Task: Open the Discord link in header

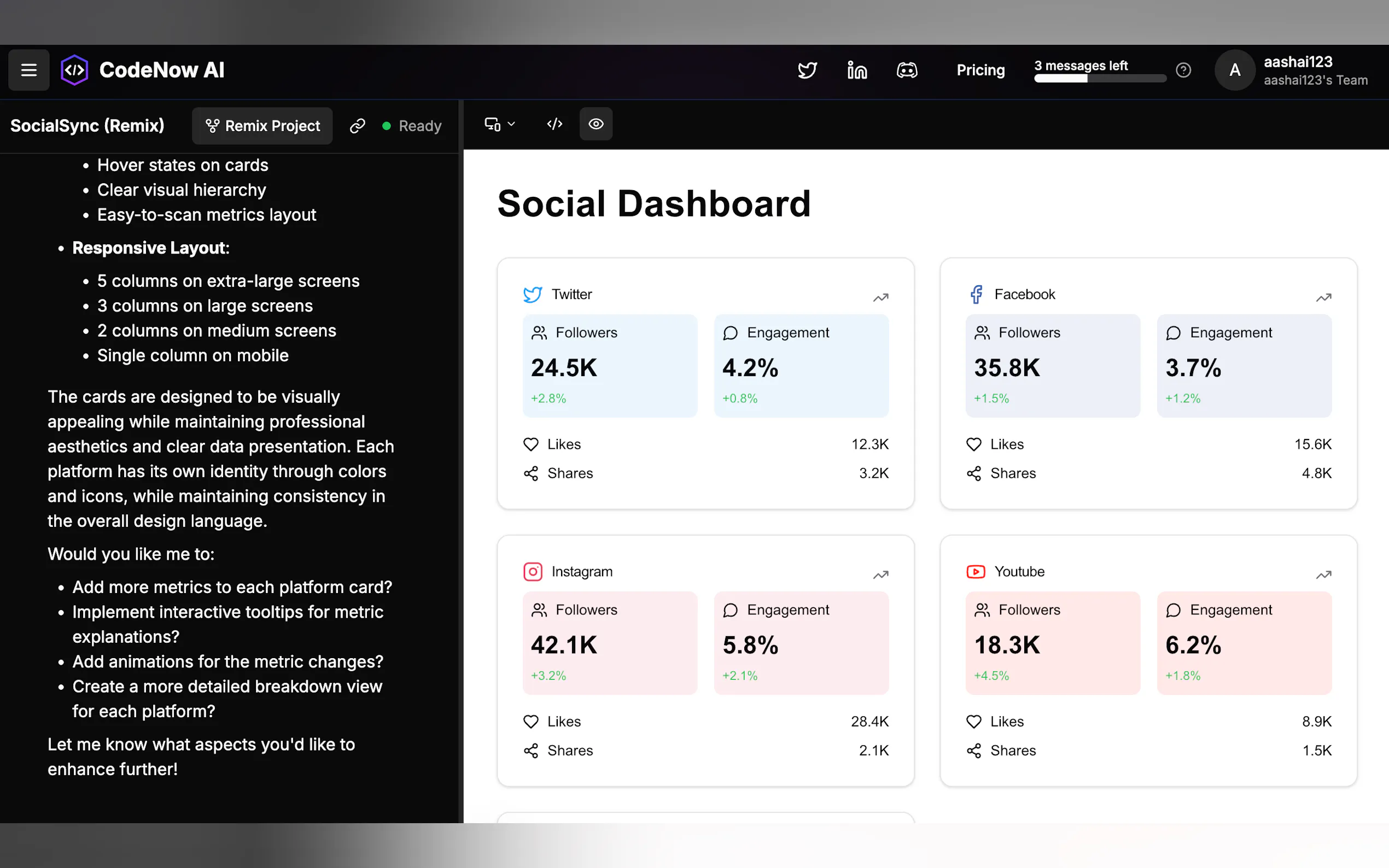Action: point(907,70)
